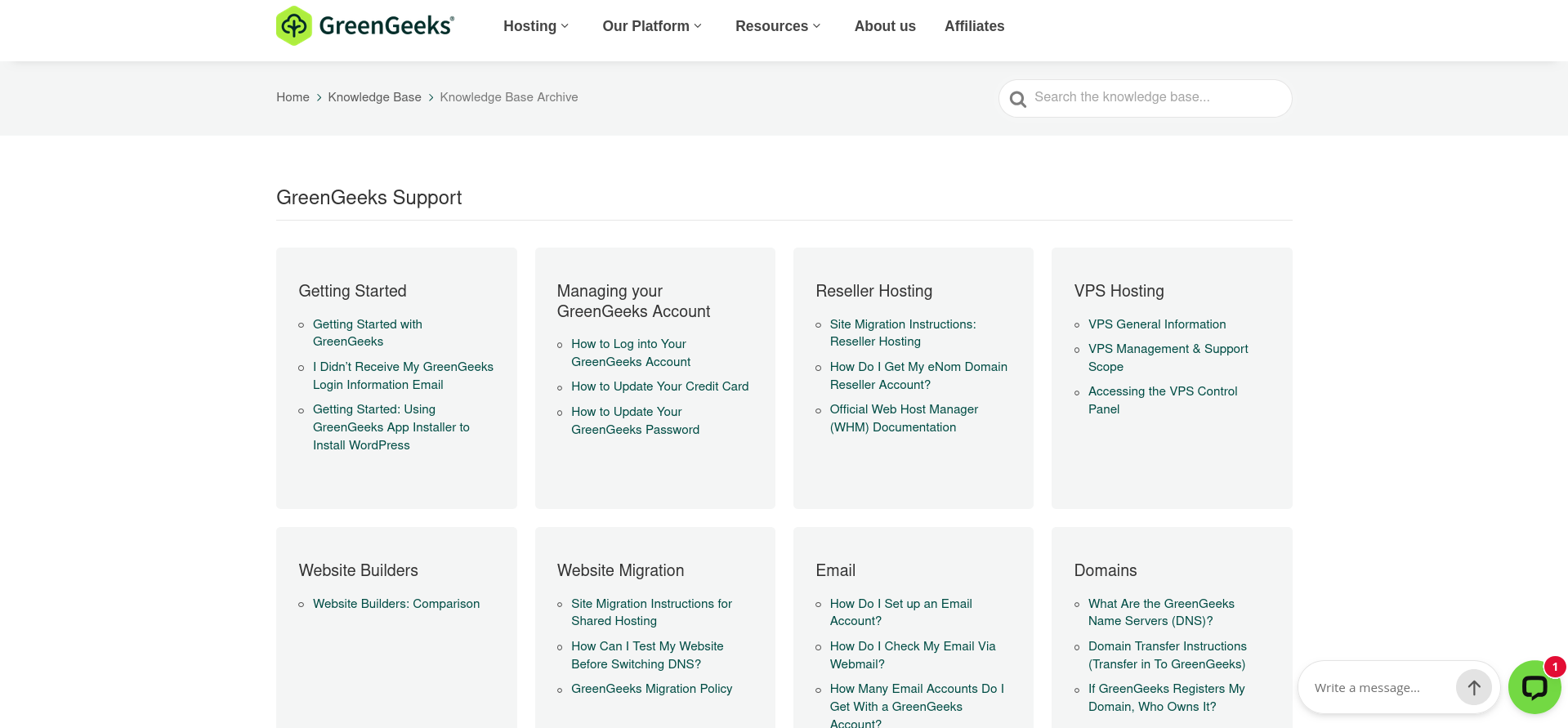
Task: Open Who Owns My Domain article
Action: pyautogui.click(x=1167, y=698)
